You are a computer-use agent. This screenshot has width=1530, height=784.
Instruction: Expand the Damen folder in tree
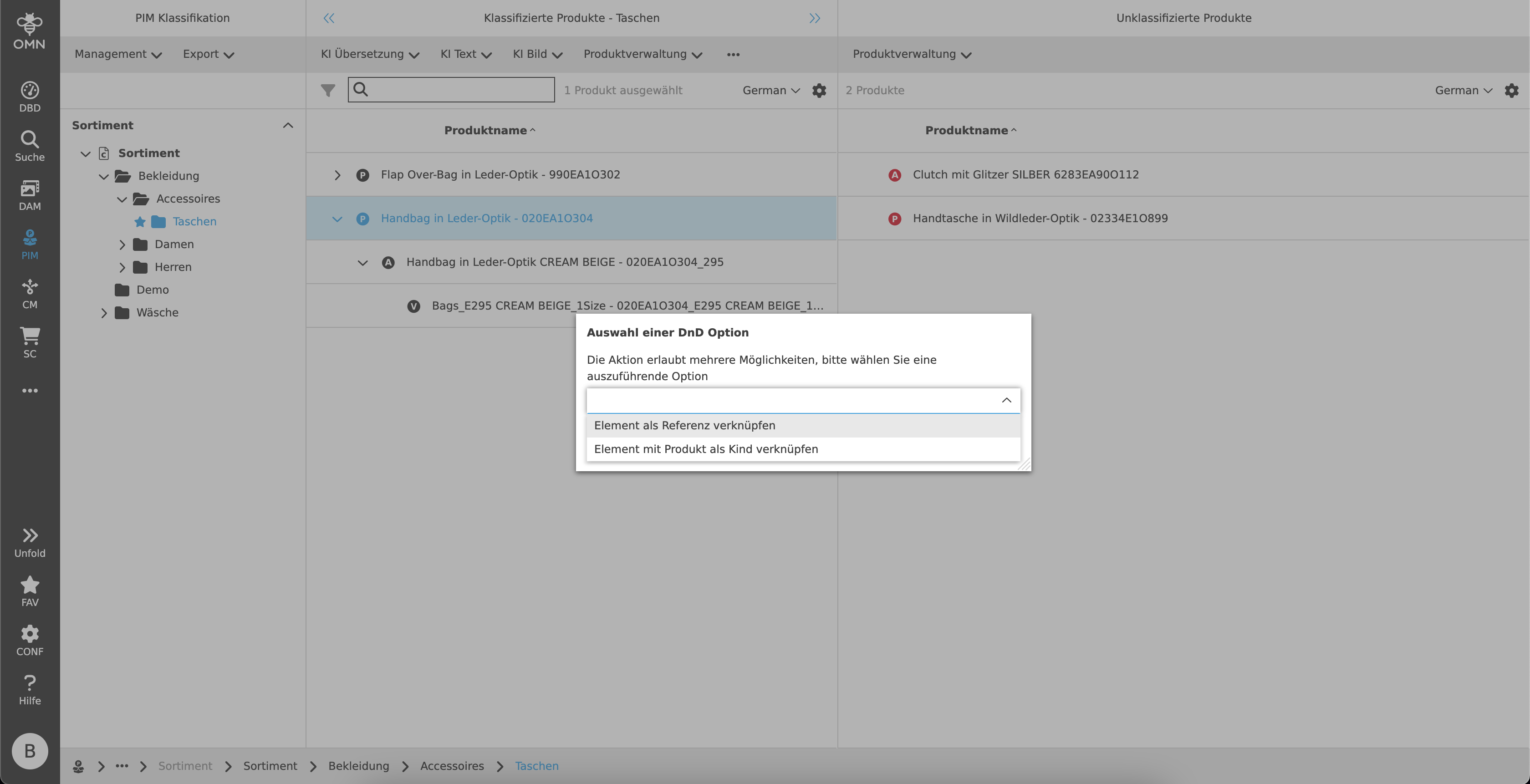point(122,244)
